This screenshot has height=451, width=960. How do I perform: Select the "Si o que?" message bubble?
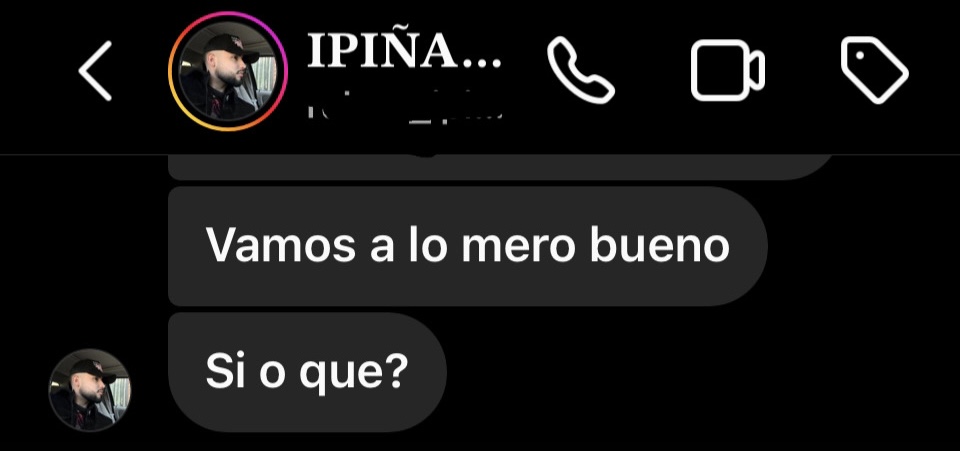click(307, 372)
